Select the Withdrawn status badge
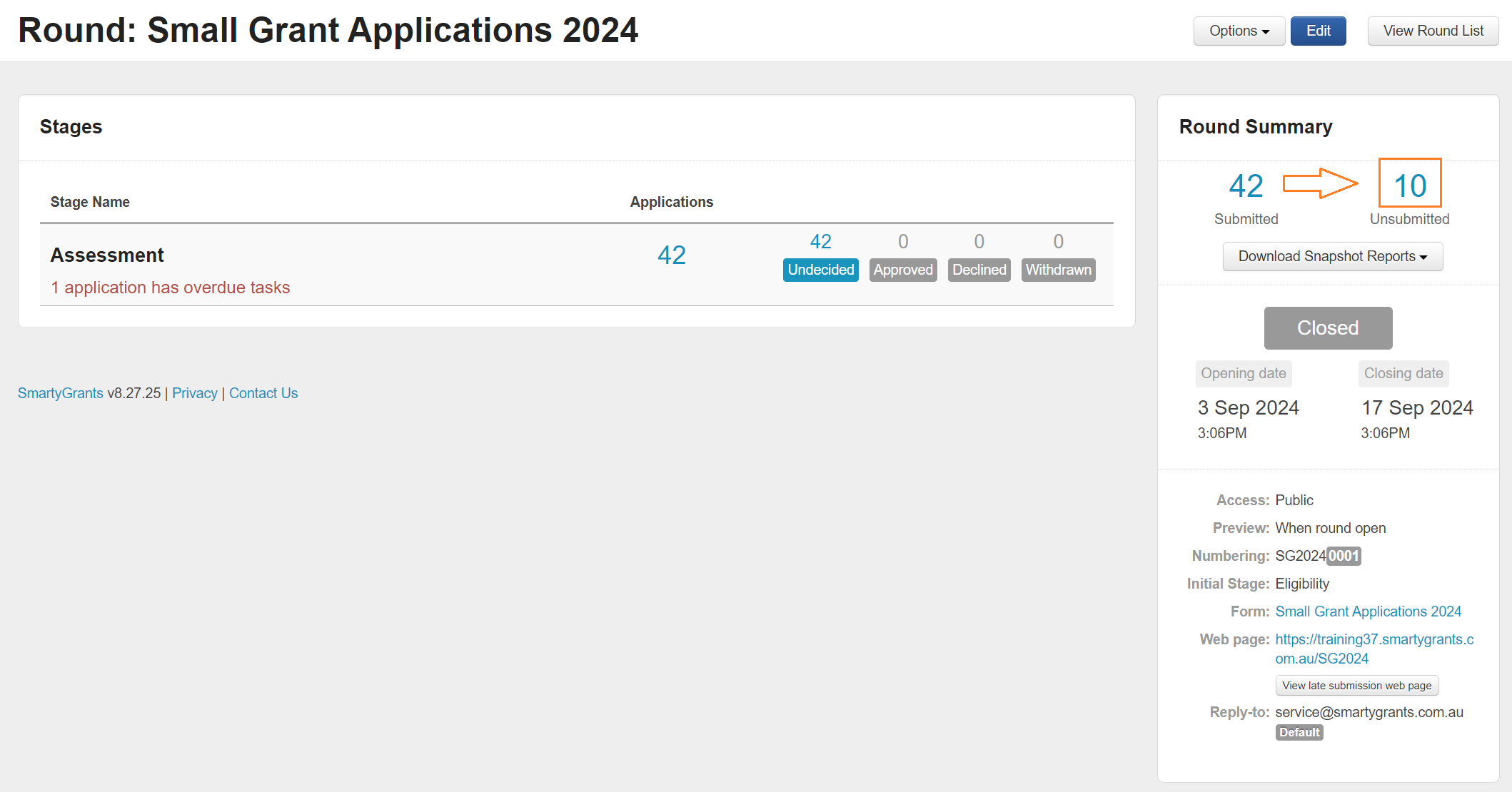Screen dimensions: 1512x792 click(1058, 270)
